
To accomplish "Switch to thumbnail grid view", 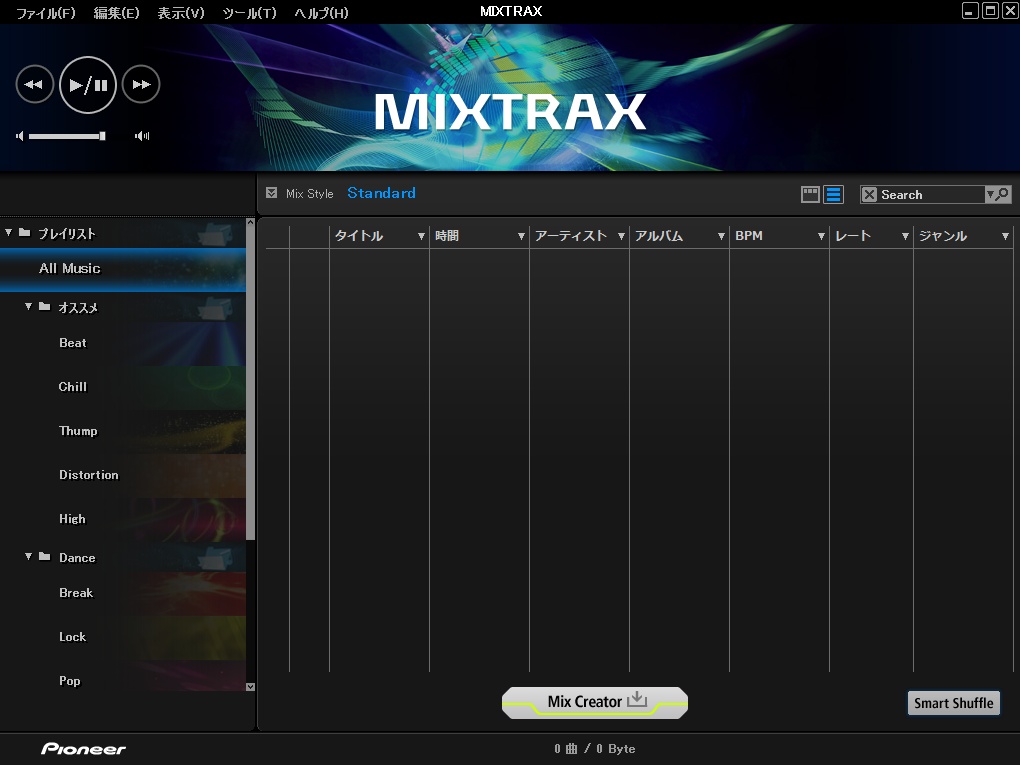I will point(810,195).
